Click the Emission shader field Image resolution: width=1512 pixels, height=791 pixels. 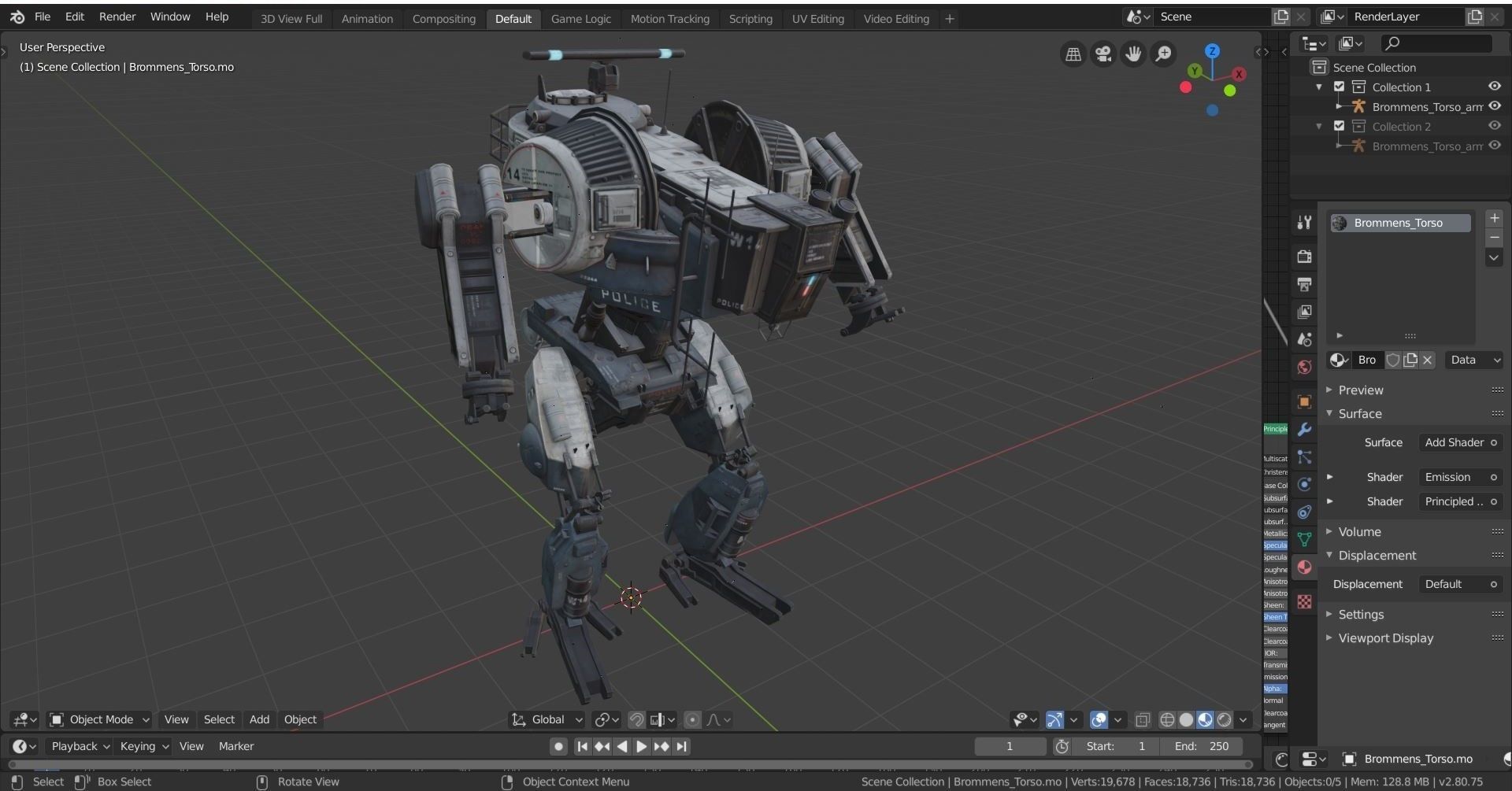click(x=1461, y=477)
